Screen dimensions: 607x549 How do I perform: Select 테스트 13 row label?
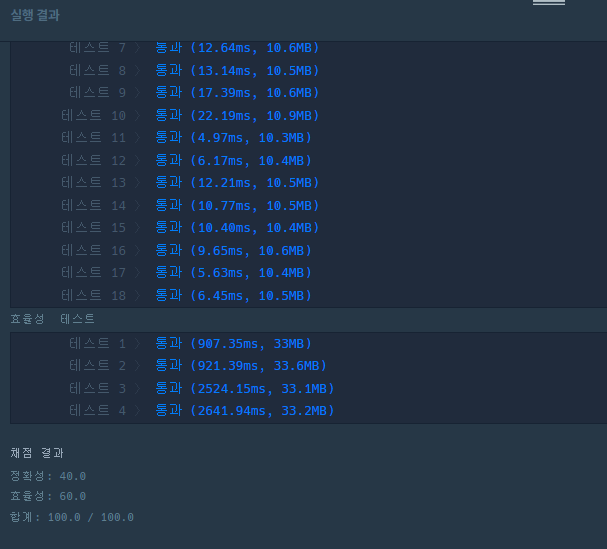93,182
